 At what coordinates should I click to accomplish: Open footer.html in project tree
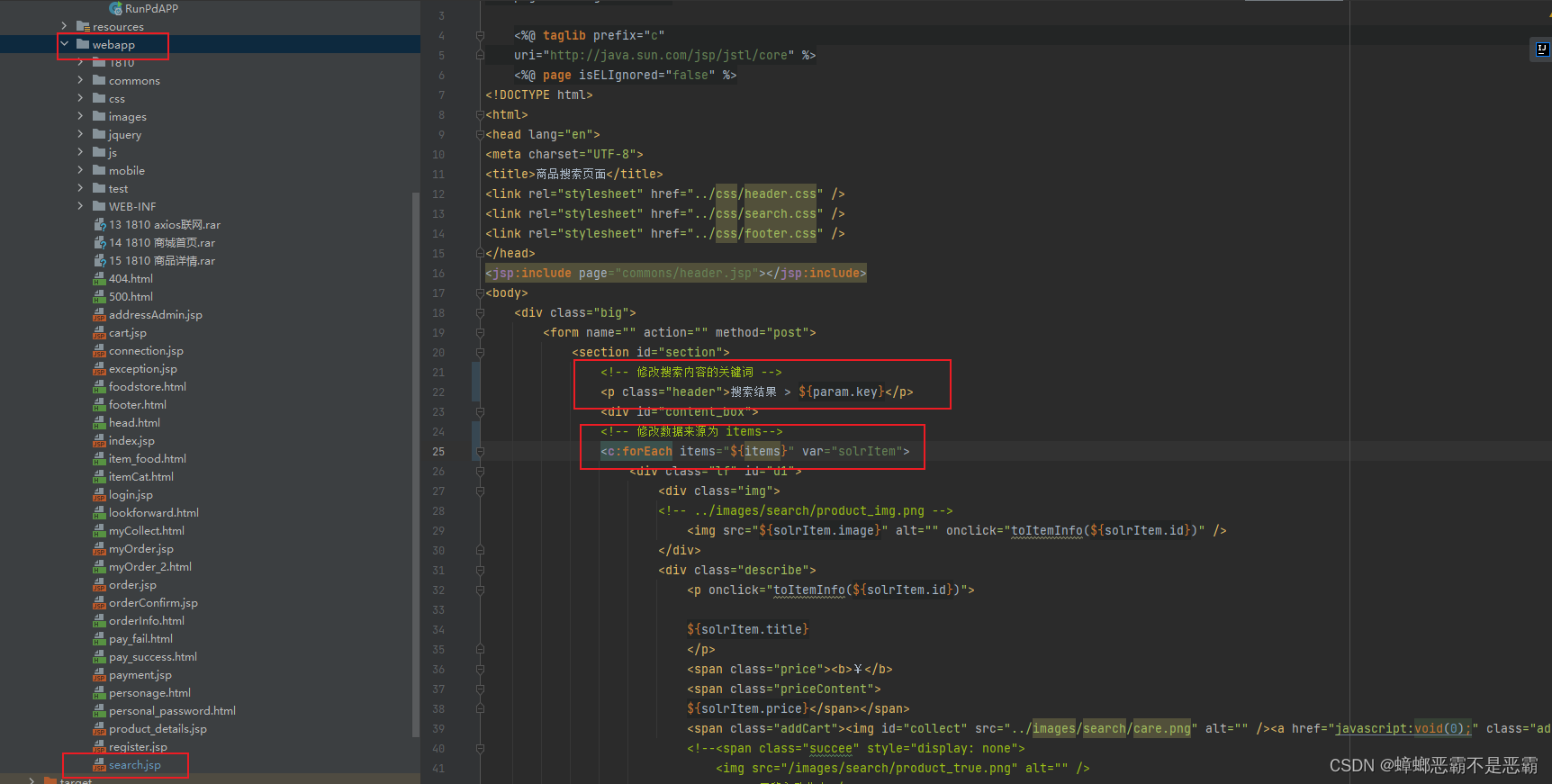click(x=137, y=404)
